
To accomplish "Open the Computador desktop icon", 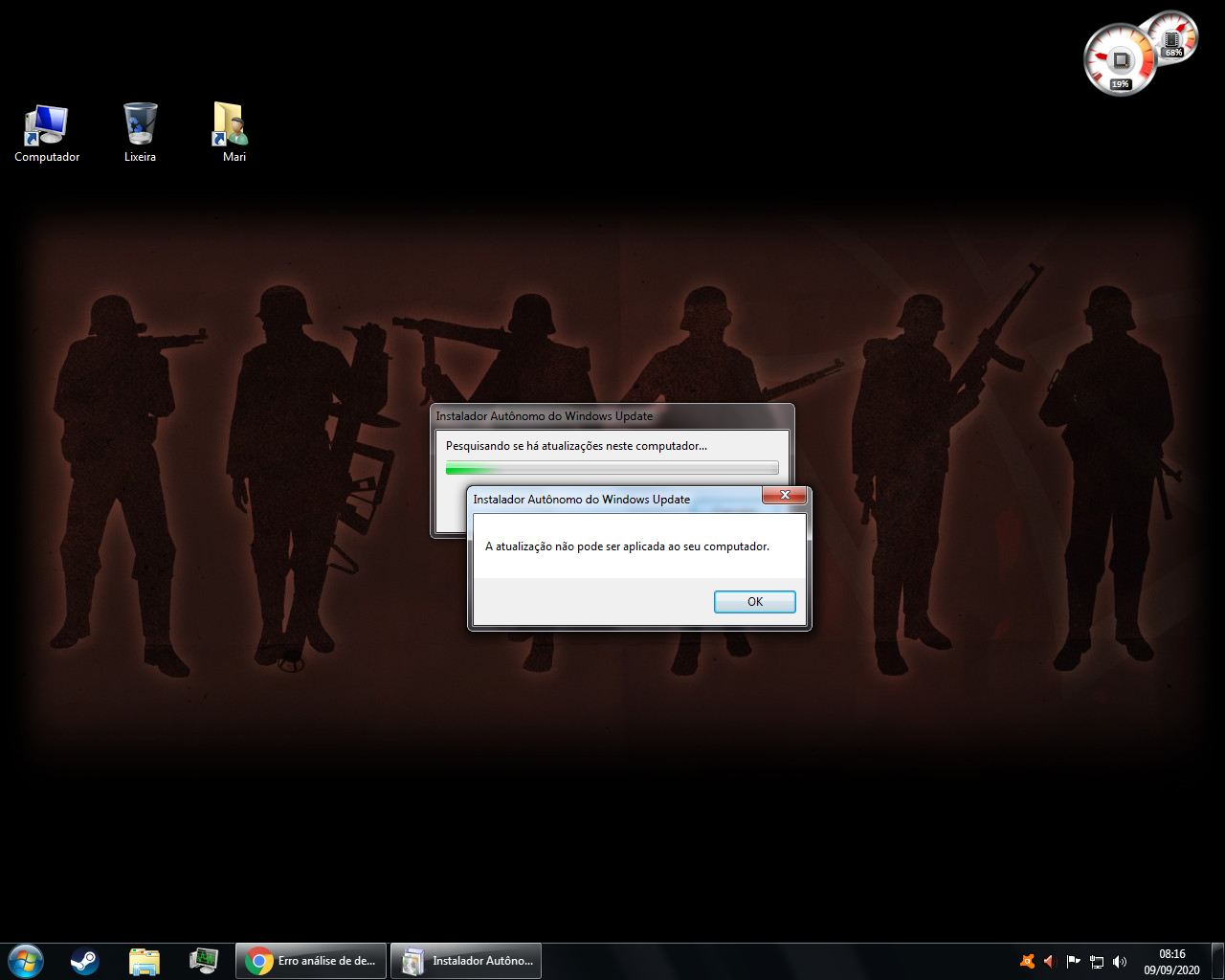I will (x=47, y=133).
